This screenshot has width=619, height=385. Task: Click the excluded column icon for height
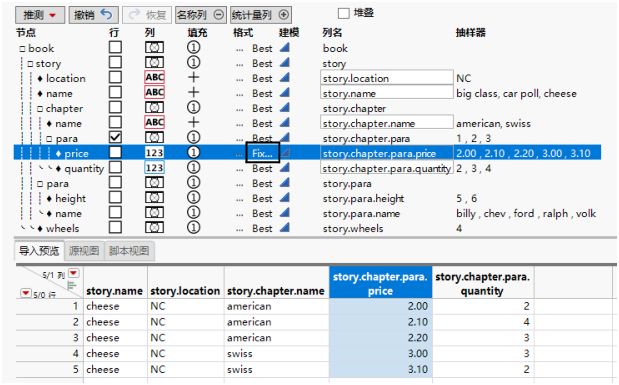pos(154,198)
